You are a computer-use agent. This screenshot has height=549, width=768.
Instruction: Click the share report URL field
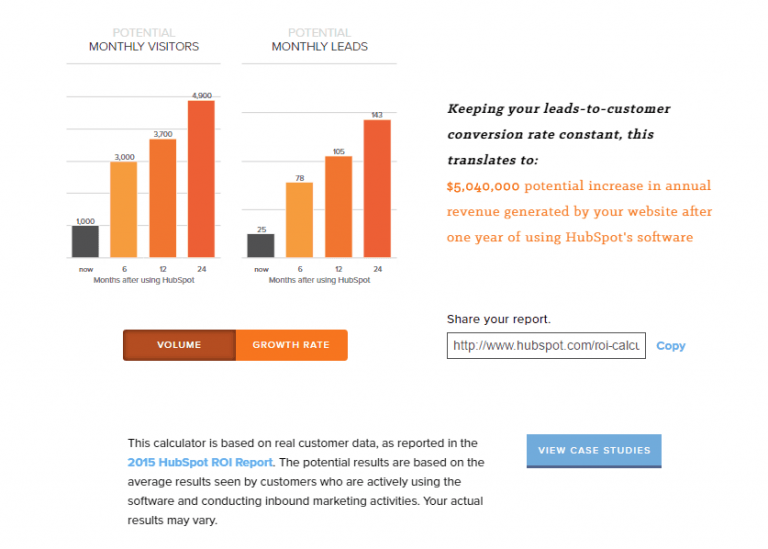pyautogui.click(x=546, y=346)
